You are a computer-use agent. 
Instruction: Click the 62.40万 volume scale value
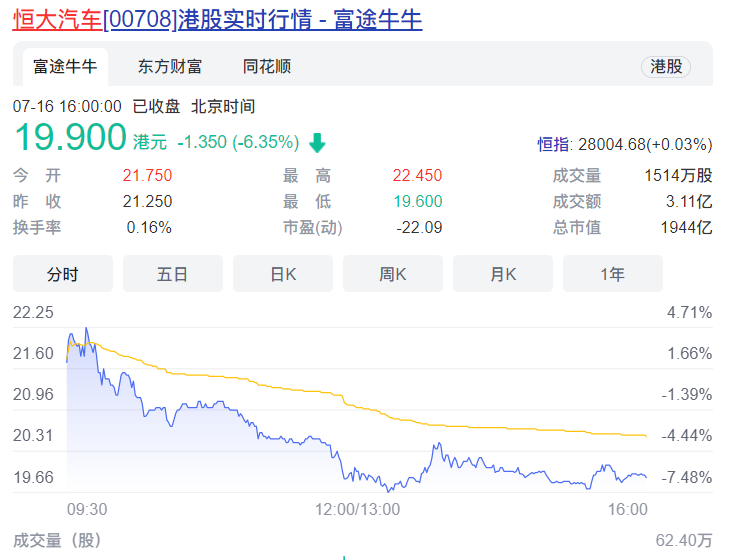(684, 541)
